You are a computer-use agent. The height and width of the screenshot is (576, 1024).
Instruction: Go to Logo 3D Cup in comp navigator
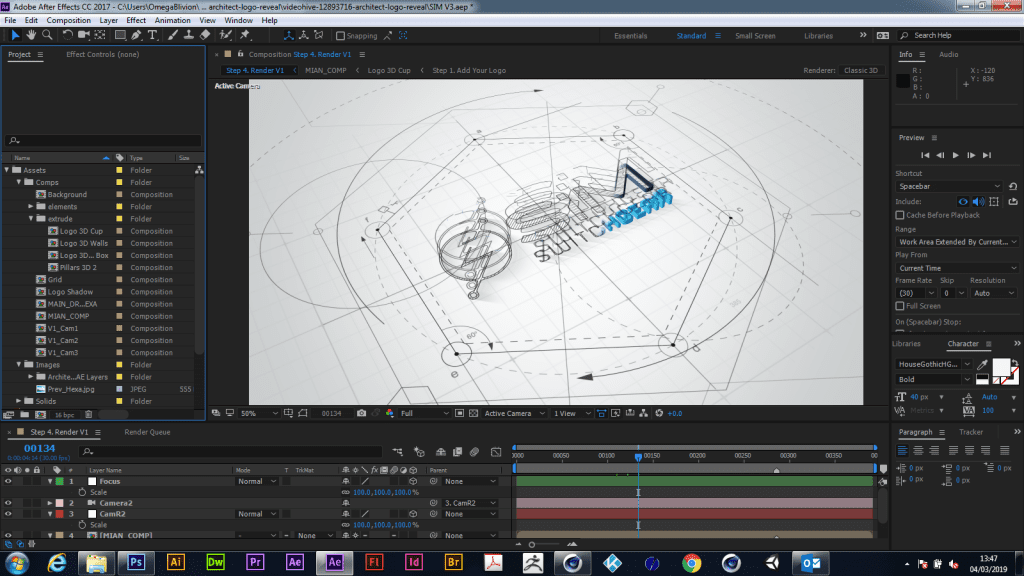click(389, 71)
